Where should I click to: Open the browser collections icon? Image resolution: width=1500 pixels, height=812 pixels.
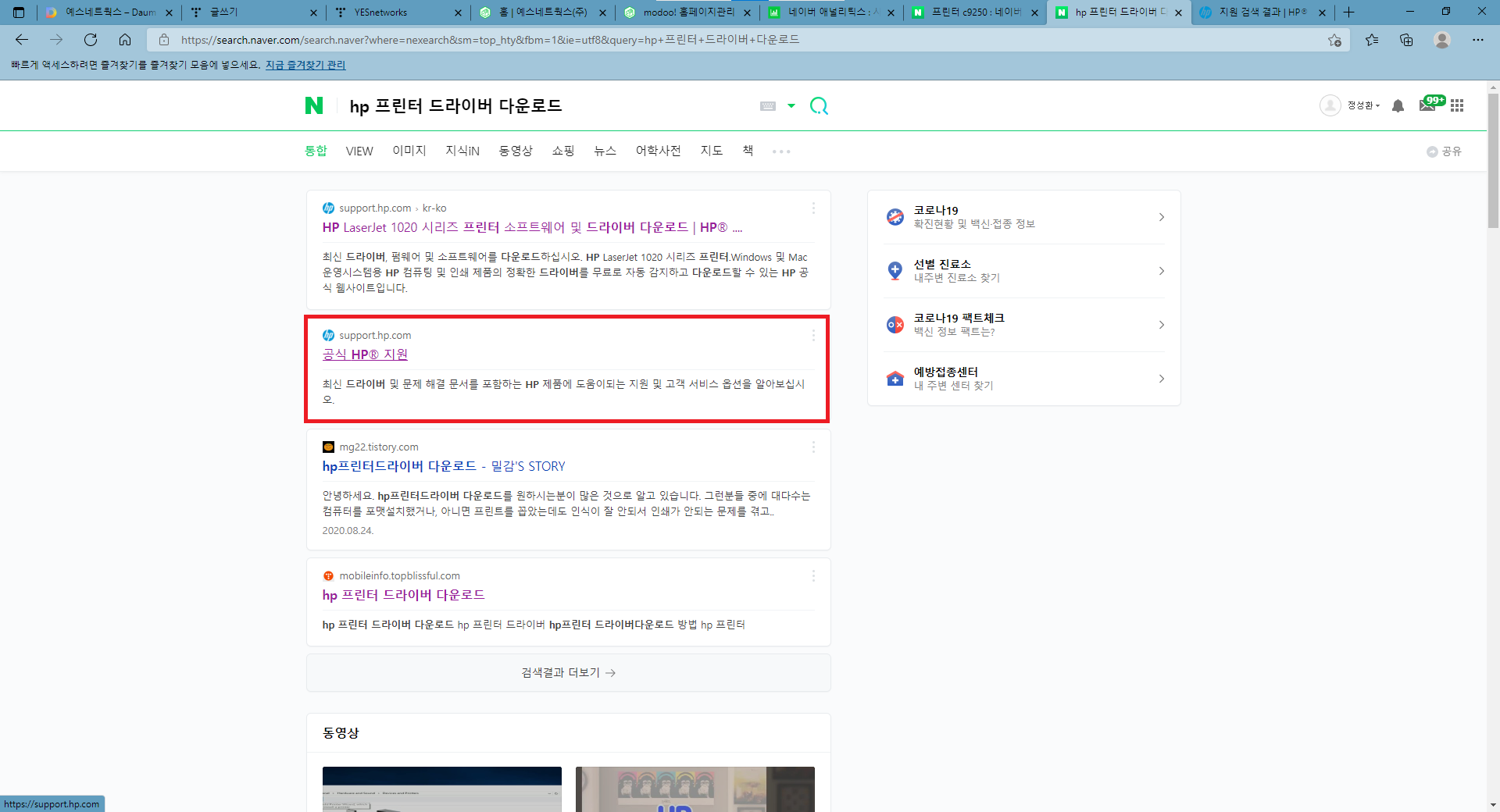[x=1406, y=40]
